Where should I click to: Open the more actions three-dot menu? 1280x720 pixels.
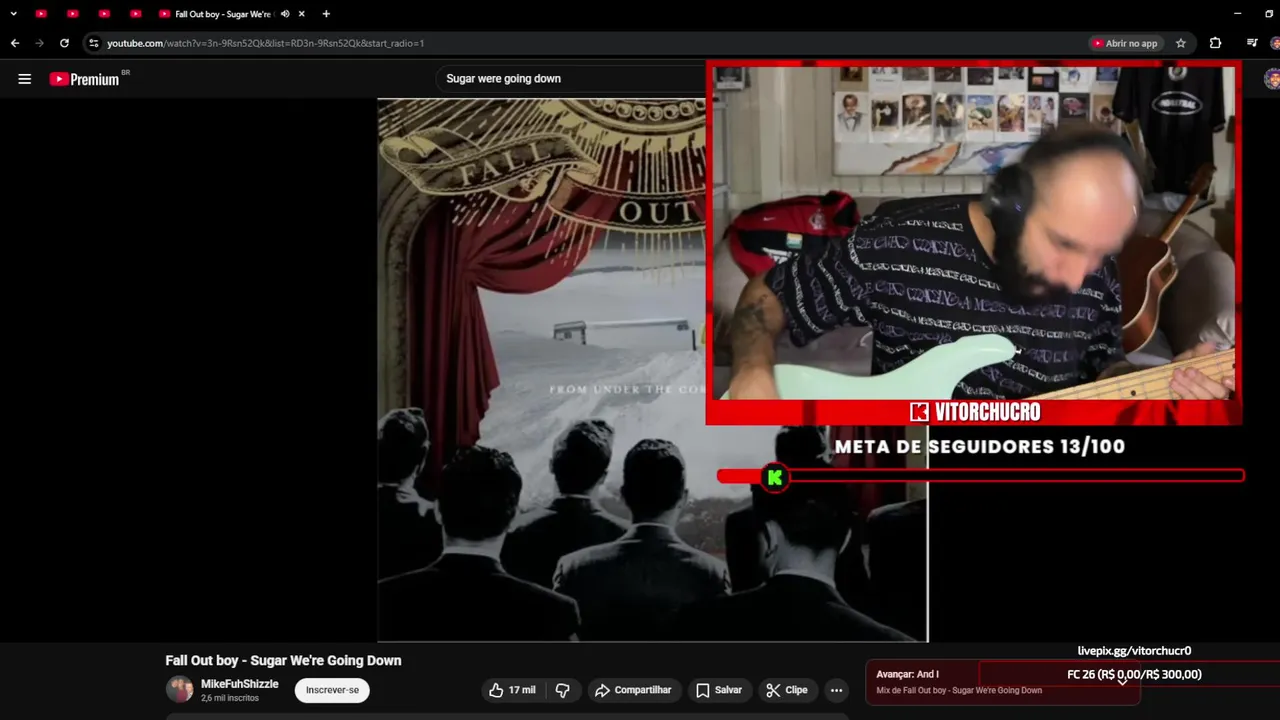click(836, 690)
